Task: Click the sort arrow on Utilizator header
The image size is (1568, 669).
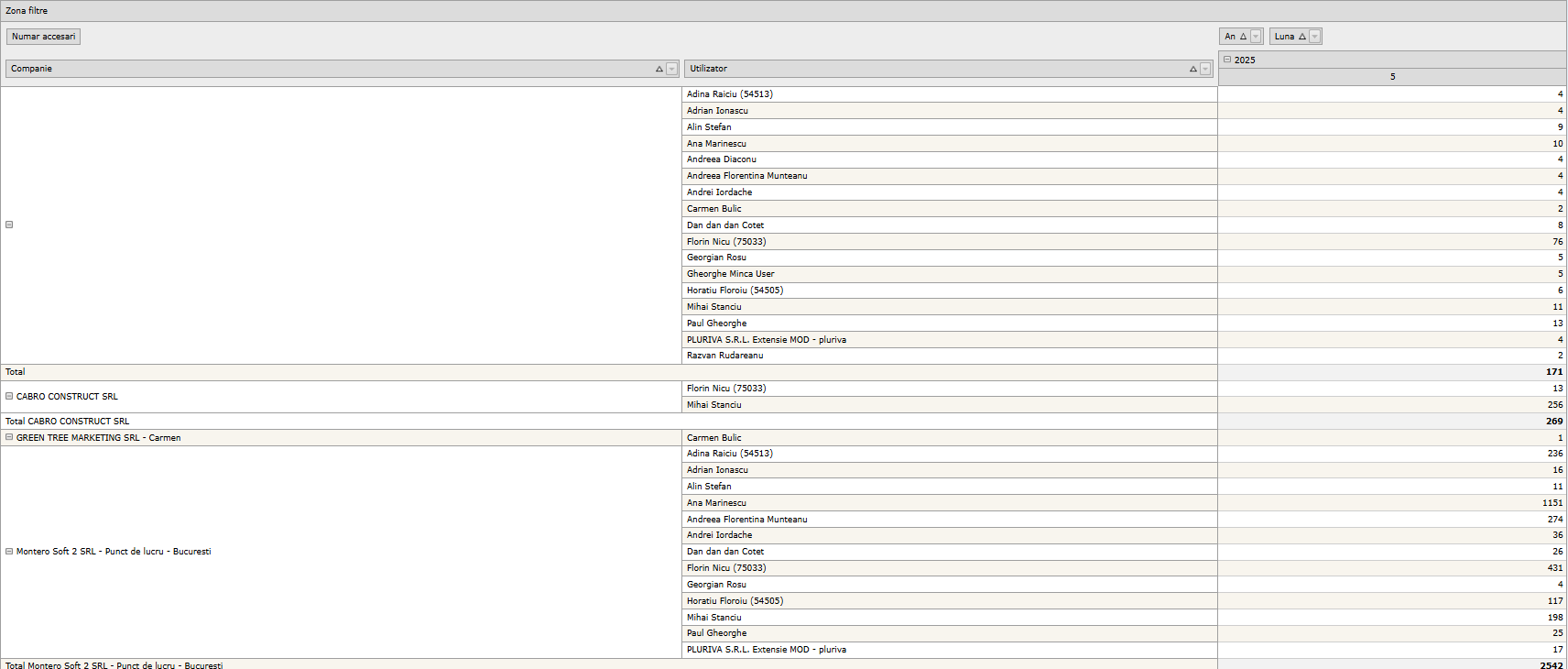Action: pyautogui.click(x=1192, y=70)
